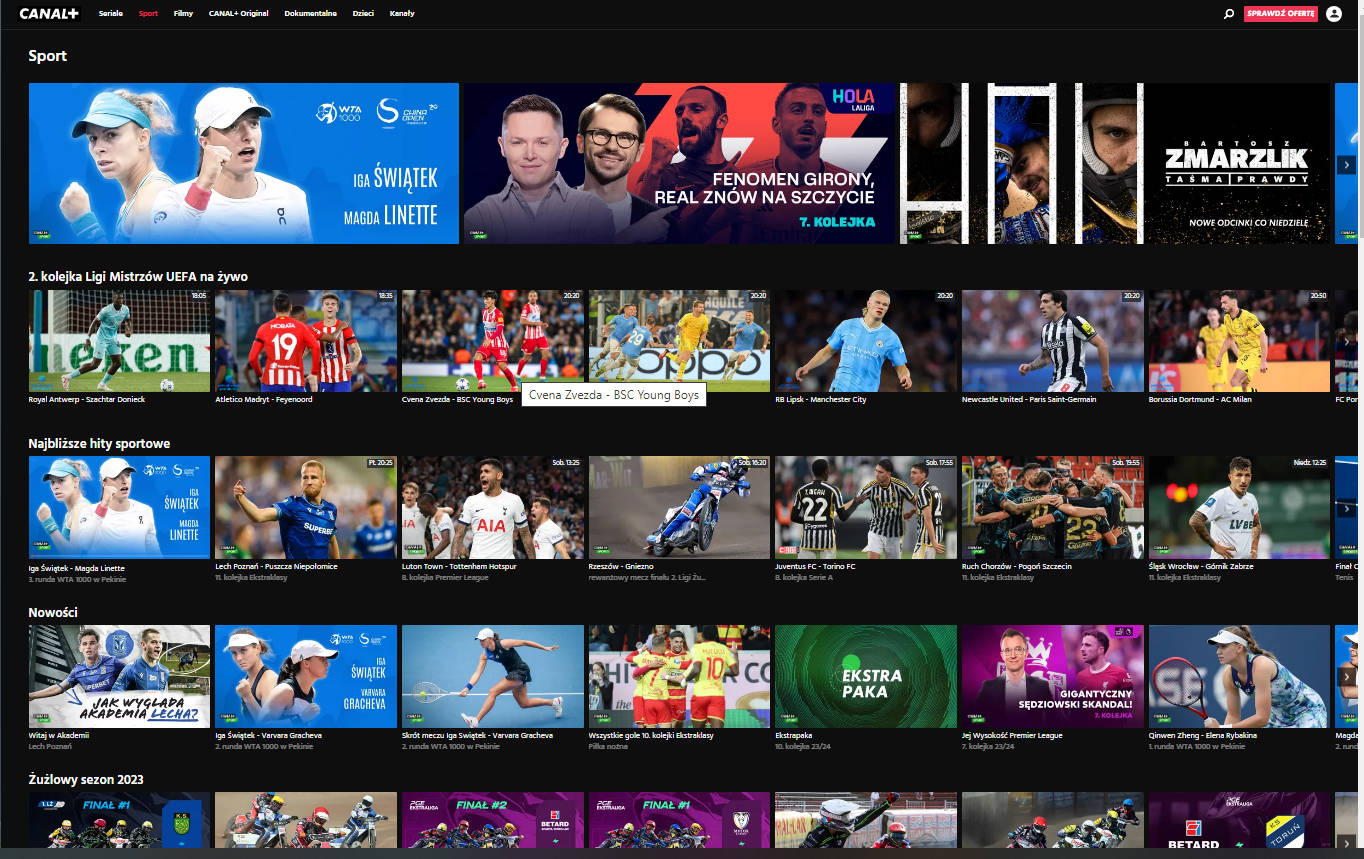Screen dimensions: 1364x859
Task: Click the Skrót meczu Iga Świątek title
Action: (477, 735)
